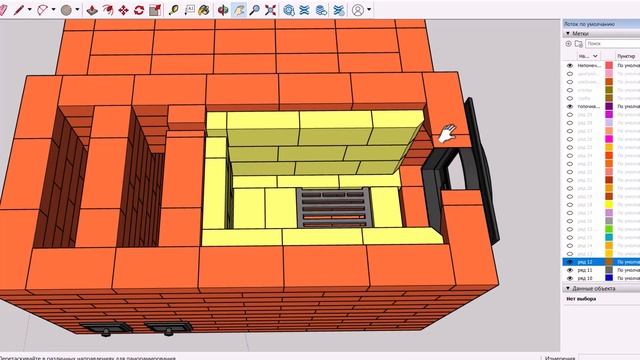Hide the ряд 11 tag
Viewport: 640px width, 360px height.
tap(570, 270)
